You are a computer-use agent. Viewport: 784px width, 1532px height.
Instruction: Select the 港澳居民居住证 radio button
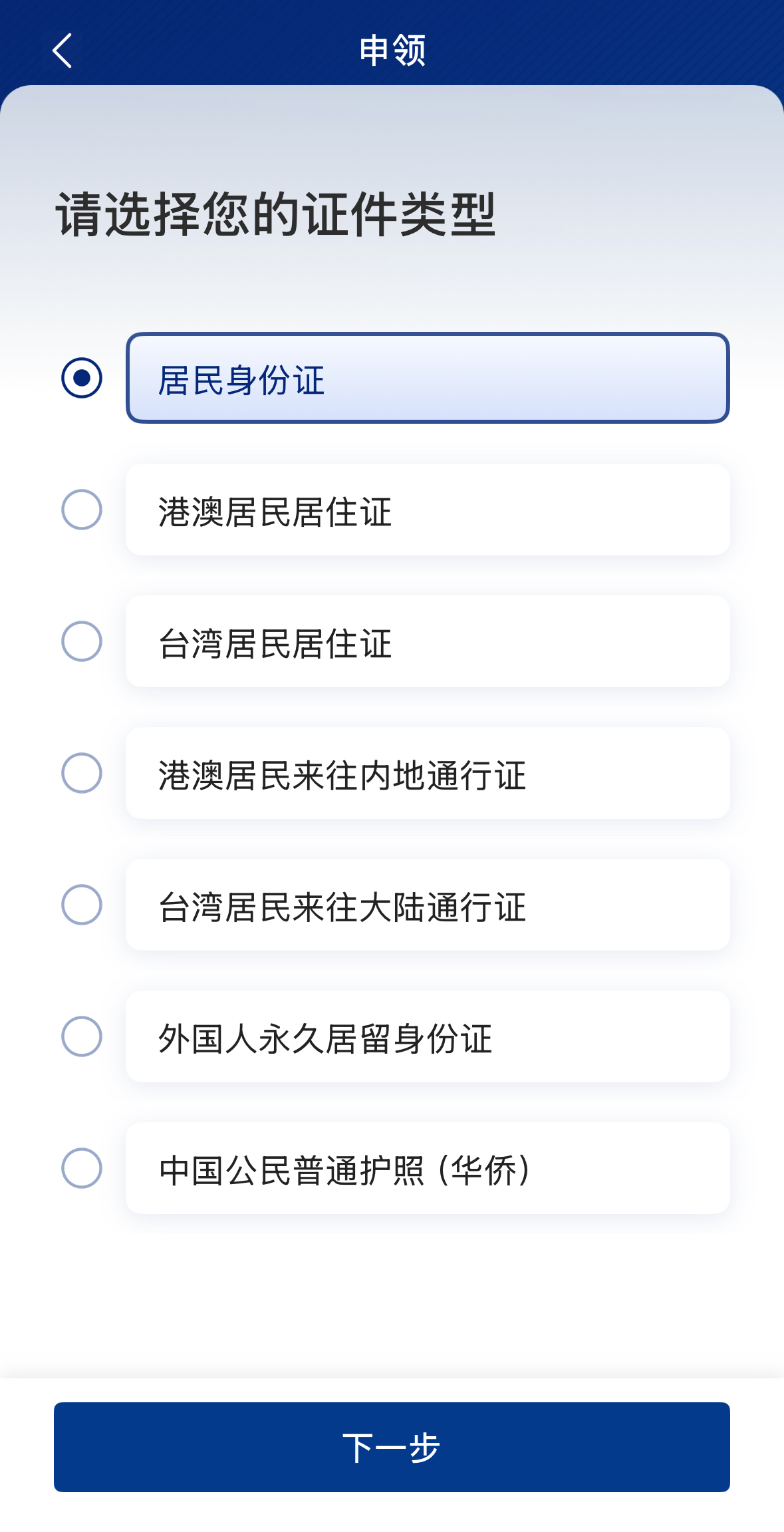click(x=82, y=510)
